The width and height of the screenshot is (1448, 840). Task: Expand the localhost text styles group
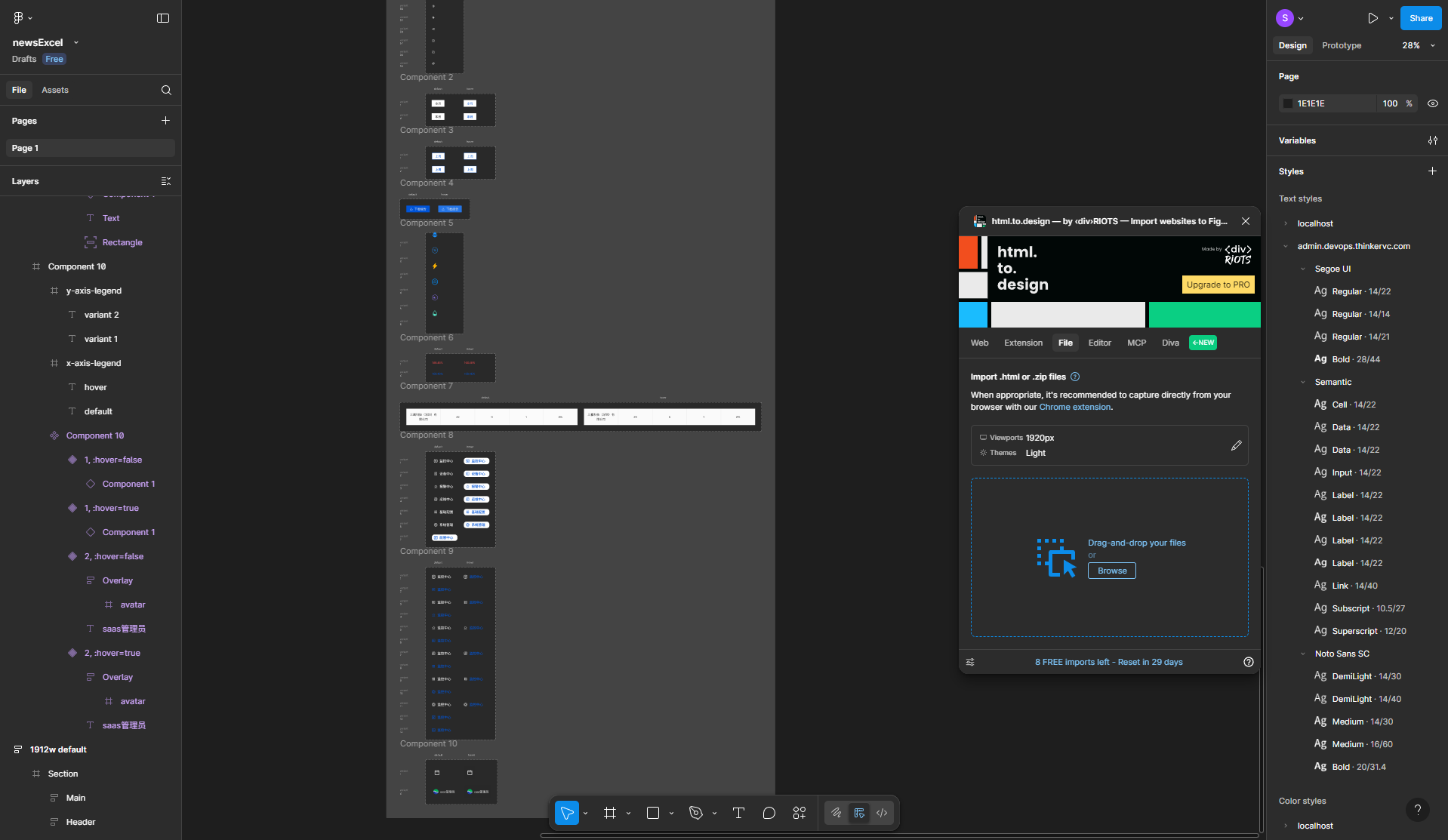click(1286, 223)
